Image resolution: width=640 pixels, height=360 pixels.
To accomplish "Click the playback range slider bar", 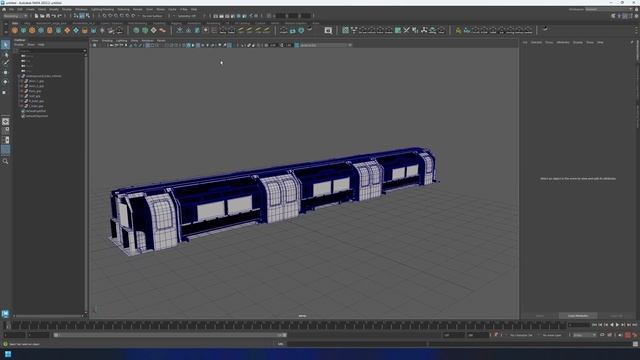I will (170, 335).
